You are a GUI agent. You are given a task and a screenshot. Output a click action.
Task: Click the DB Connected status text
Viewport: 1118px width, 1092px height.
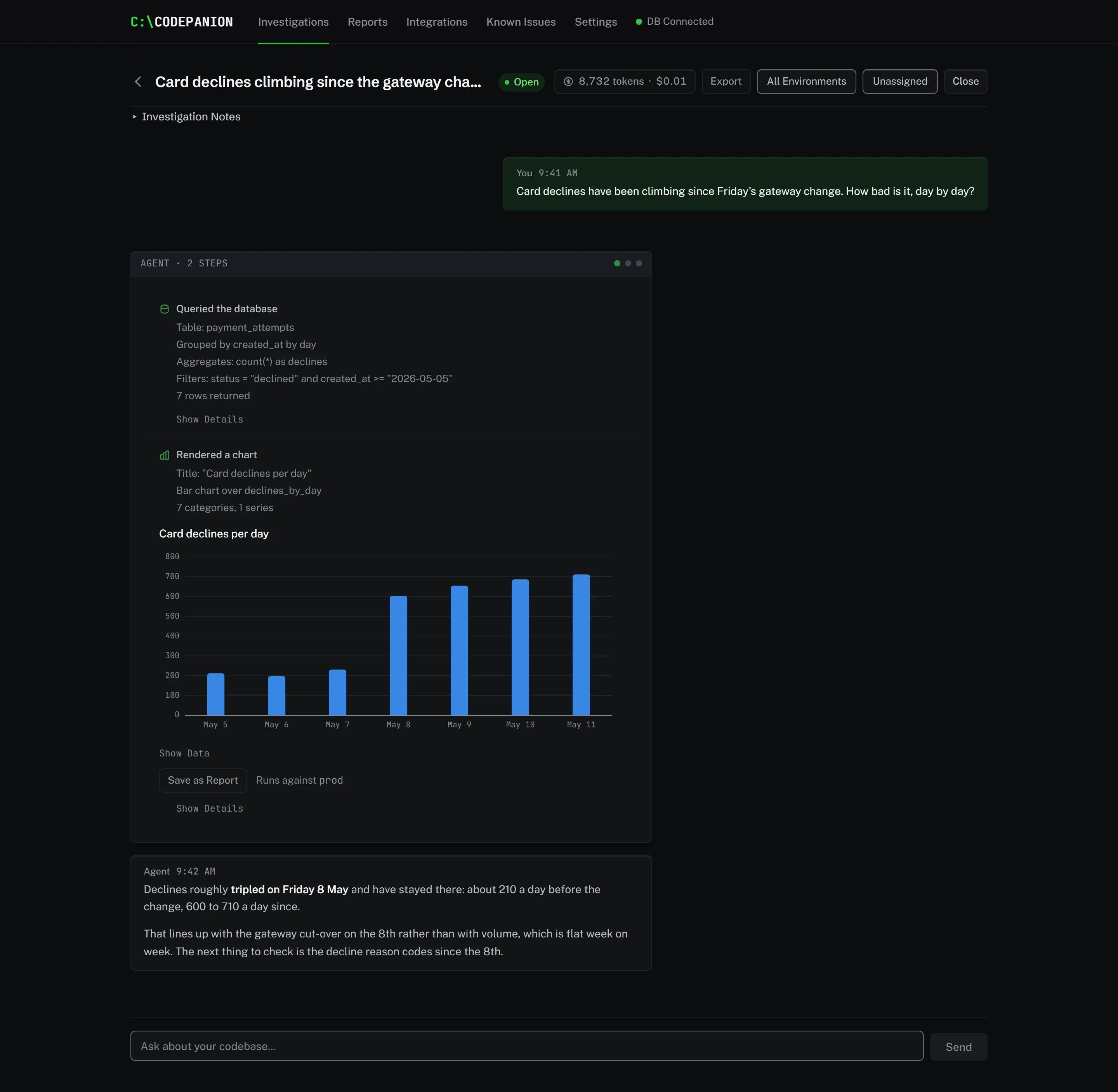pyautogui.click(x=680, y=22)
